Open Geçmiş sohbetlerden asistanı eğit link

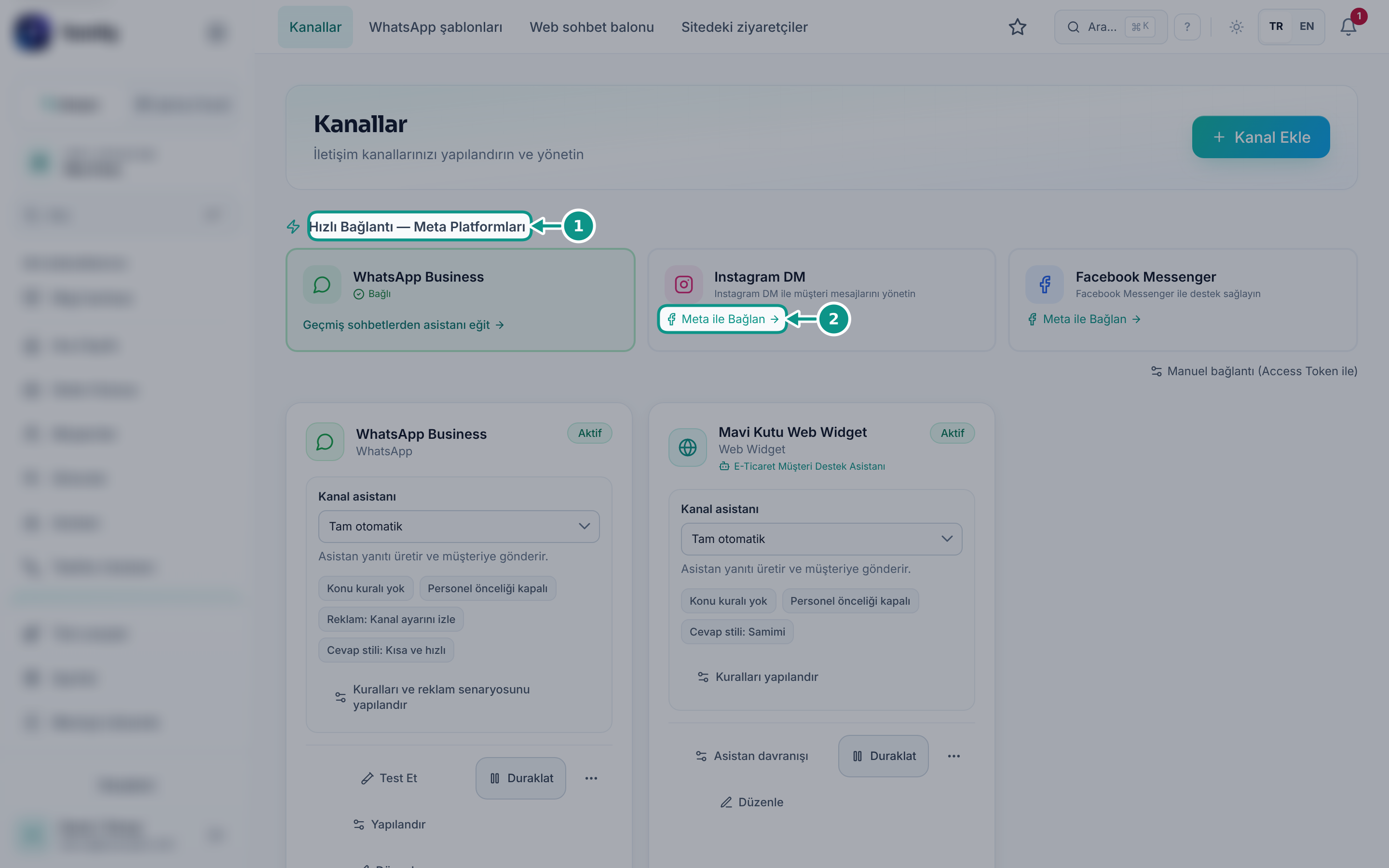coord(404,325)
